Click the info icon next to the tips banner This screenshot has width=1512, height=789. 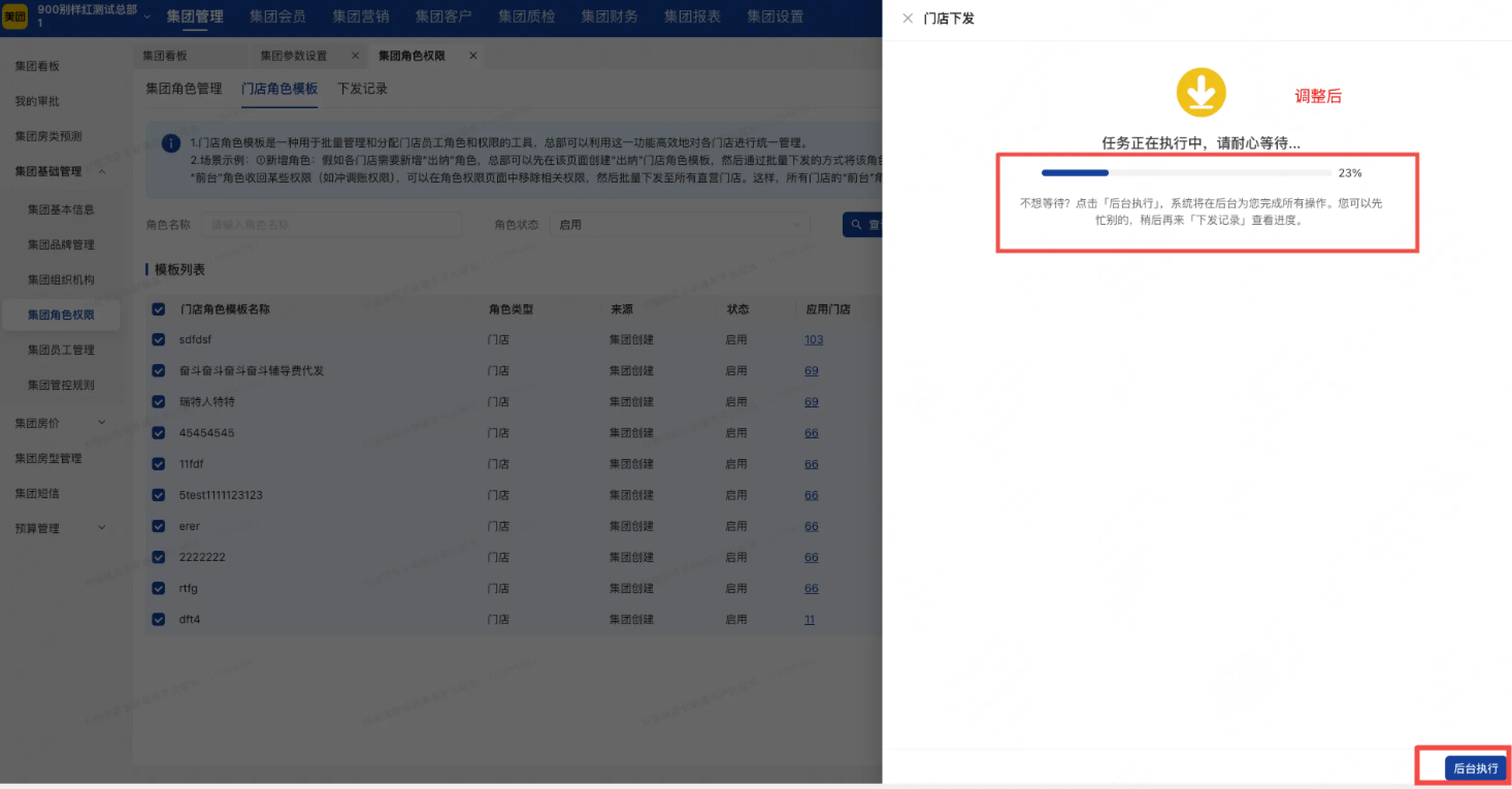(170, 143)
